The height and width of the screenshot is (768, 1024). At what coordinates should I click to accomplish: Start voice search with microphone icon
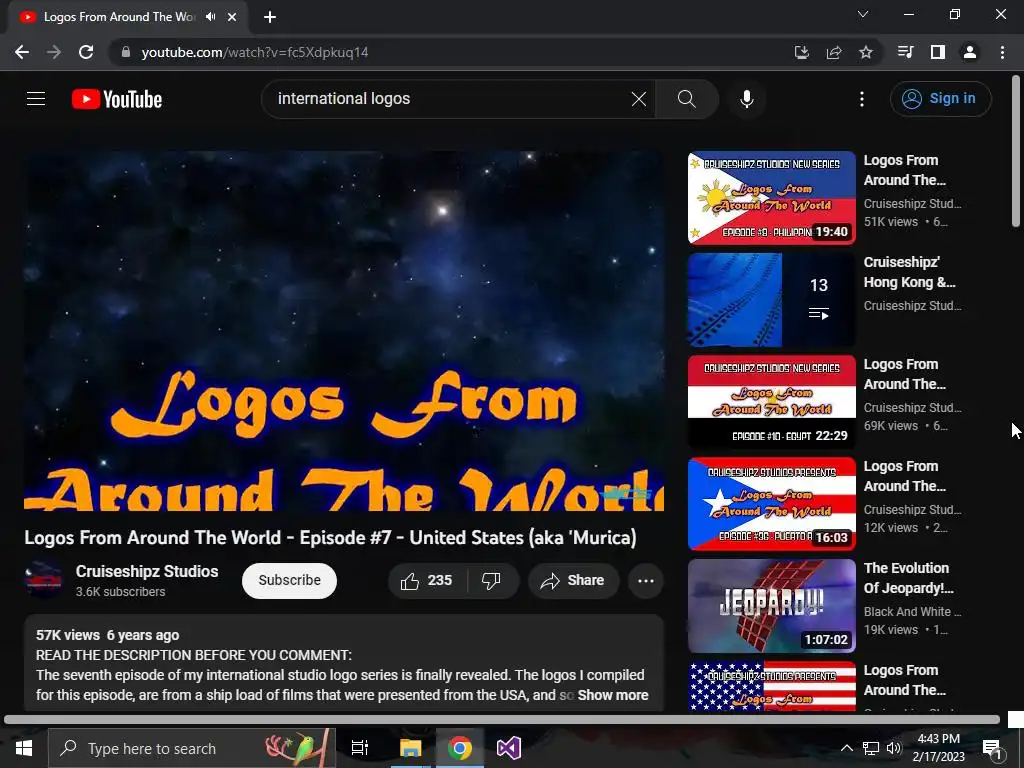746,99
